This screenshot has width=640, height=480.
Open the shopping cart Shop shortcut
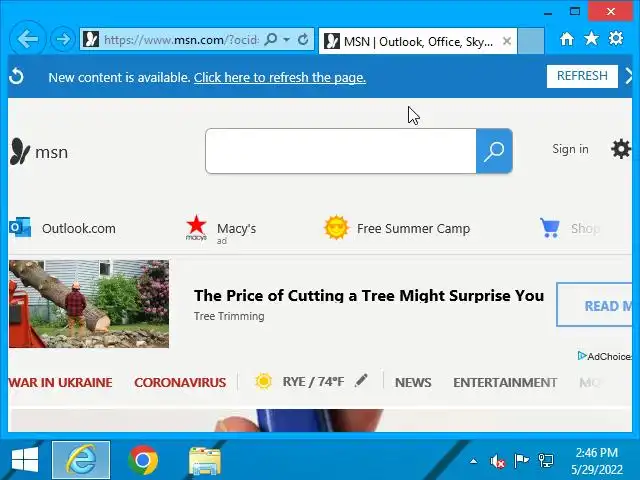coord(570,228)
